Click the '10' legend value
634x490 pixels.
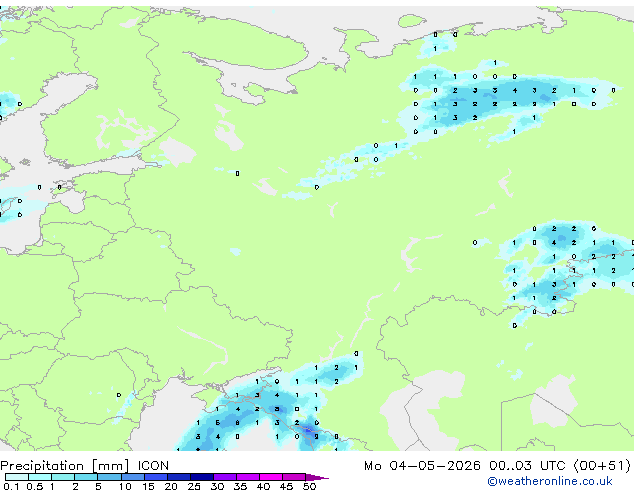[125, 486]
